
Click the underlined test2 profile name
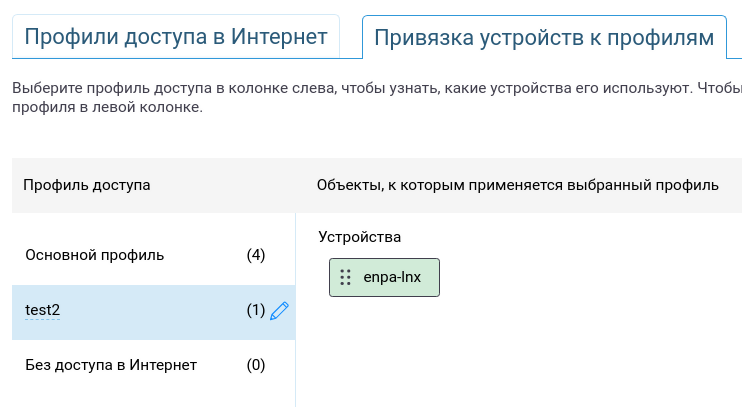(43, 310)
